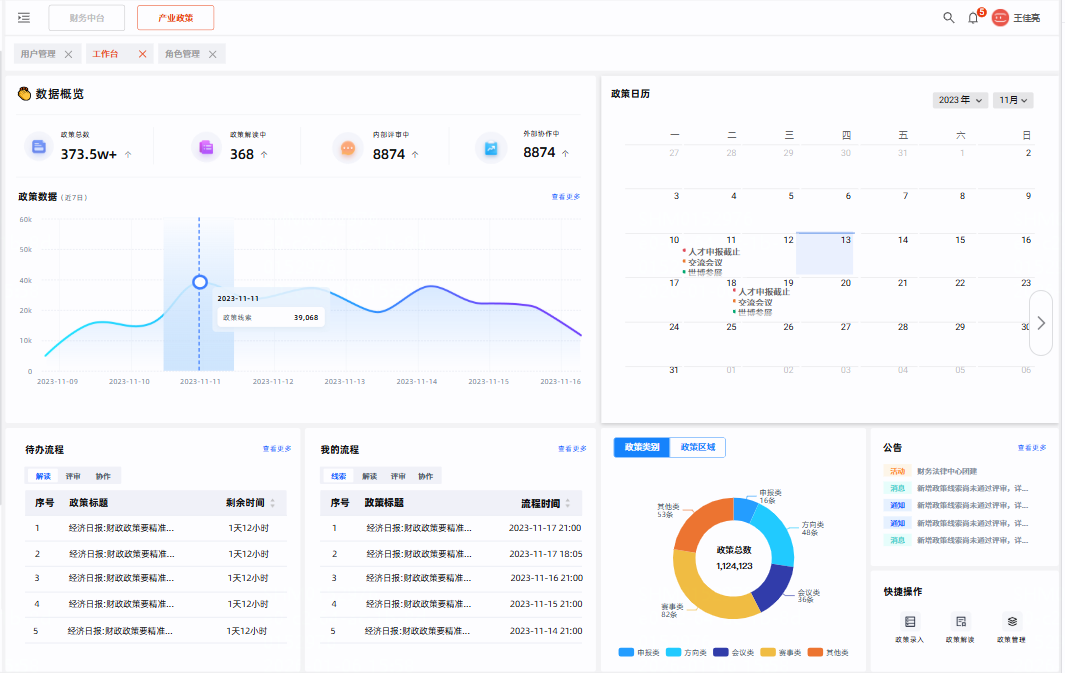Image resolution: width=1065 pixels, height=673 pixels.
Task: Click 查看更多 link in 公告 panel
Action: pyautogui.click(x=1032, y=448)
